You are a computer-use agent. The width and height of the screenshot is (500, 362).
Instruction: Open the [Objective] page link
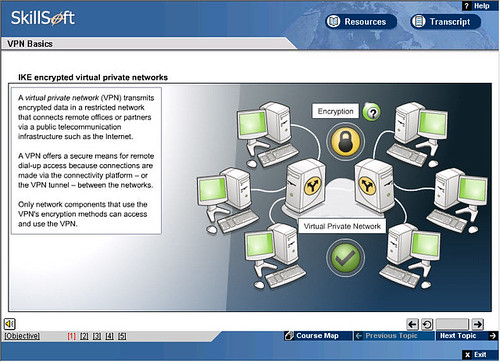point(22,336)
